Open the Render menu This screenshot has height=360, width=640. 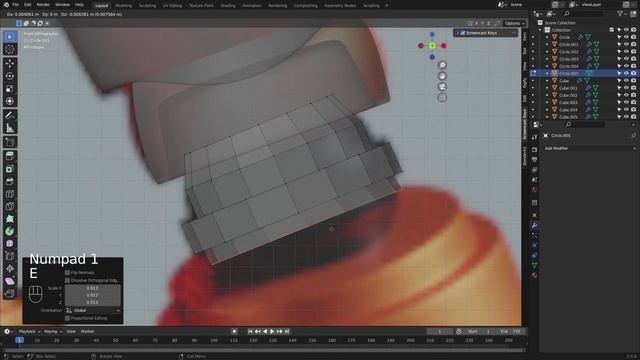point(43,5)
